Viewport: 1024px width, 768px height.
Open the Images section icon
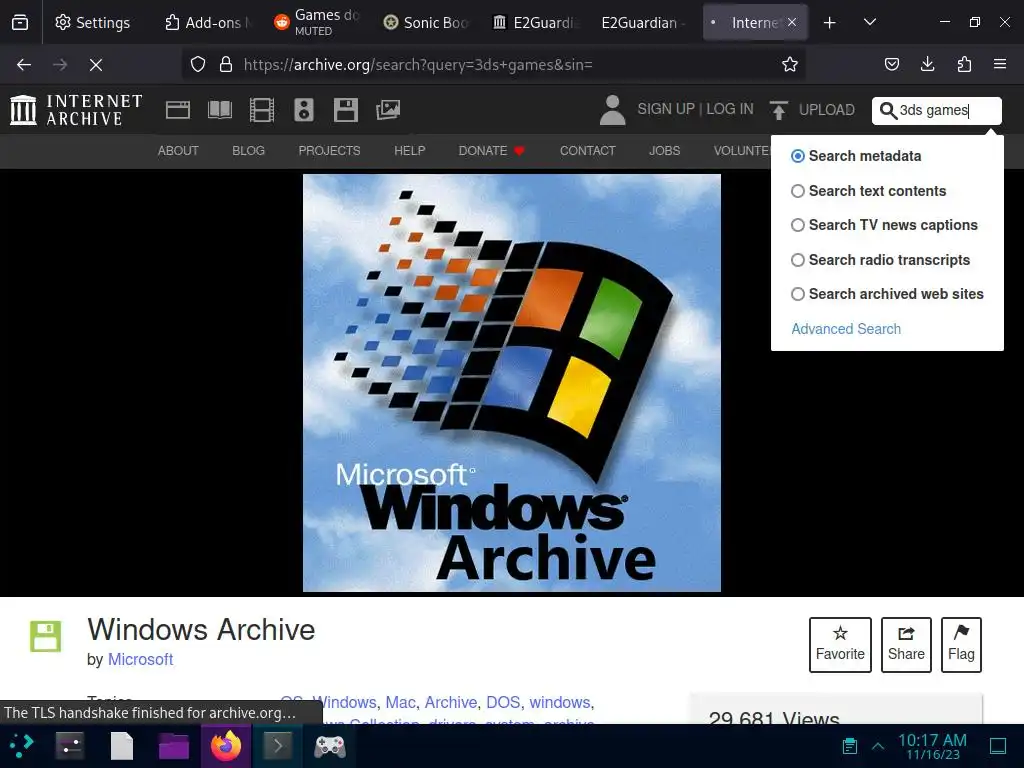pos(388,110)
